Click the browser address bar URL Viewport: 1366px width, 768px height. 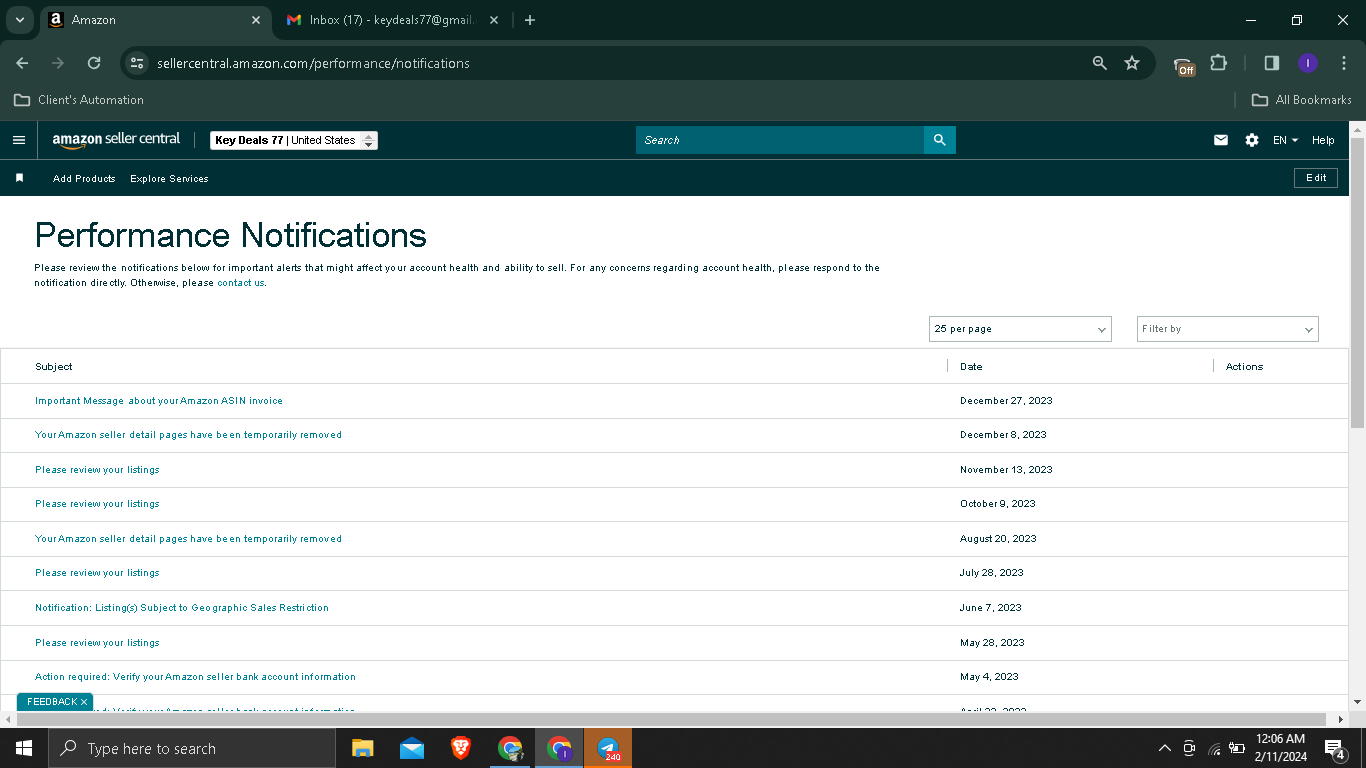313,63
